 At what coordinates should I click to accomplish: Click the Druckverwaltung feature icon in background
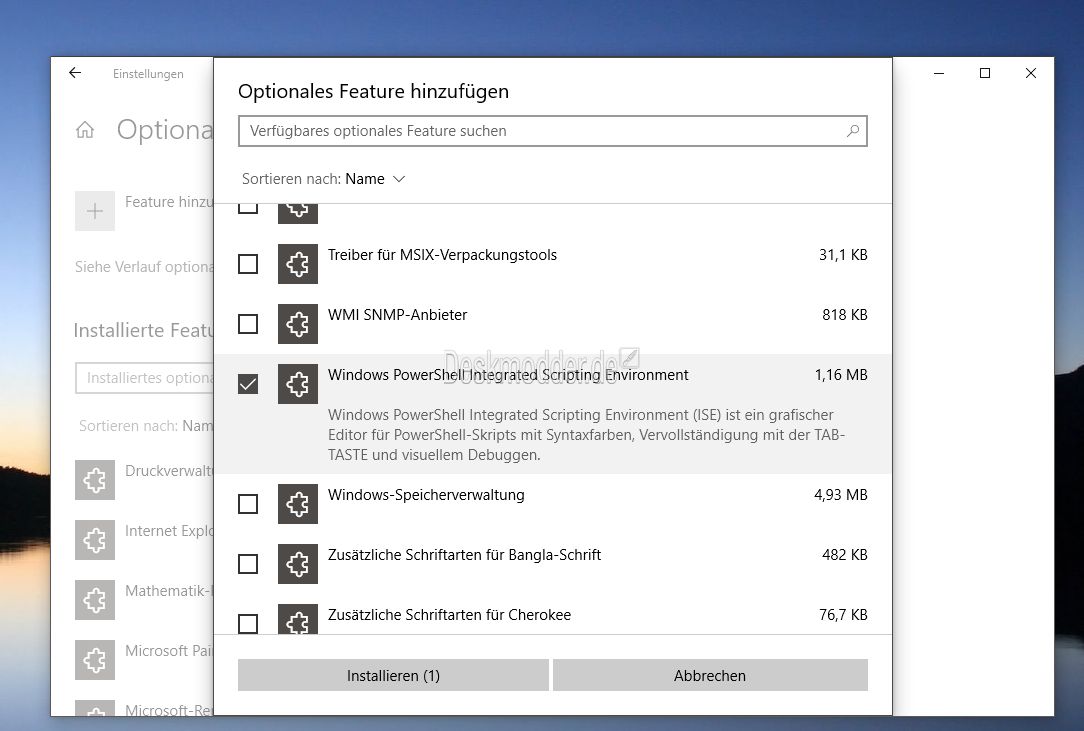95,480
